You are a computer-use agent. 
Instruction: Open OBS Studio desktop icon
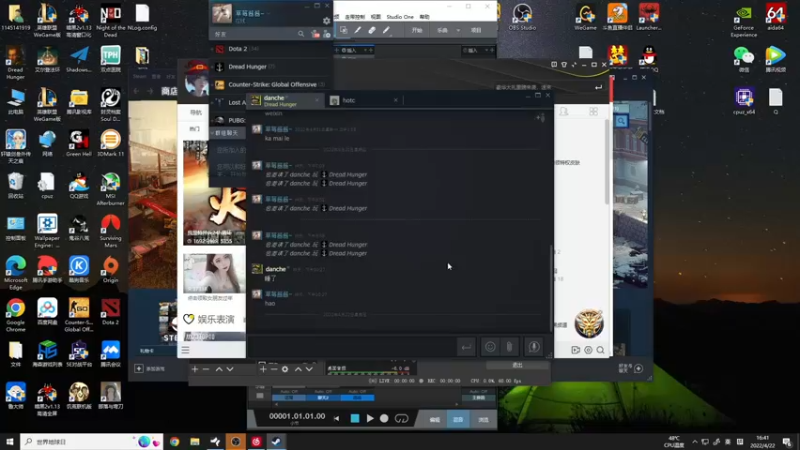click(x=522, y=17)
